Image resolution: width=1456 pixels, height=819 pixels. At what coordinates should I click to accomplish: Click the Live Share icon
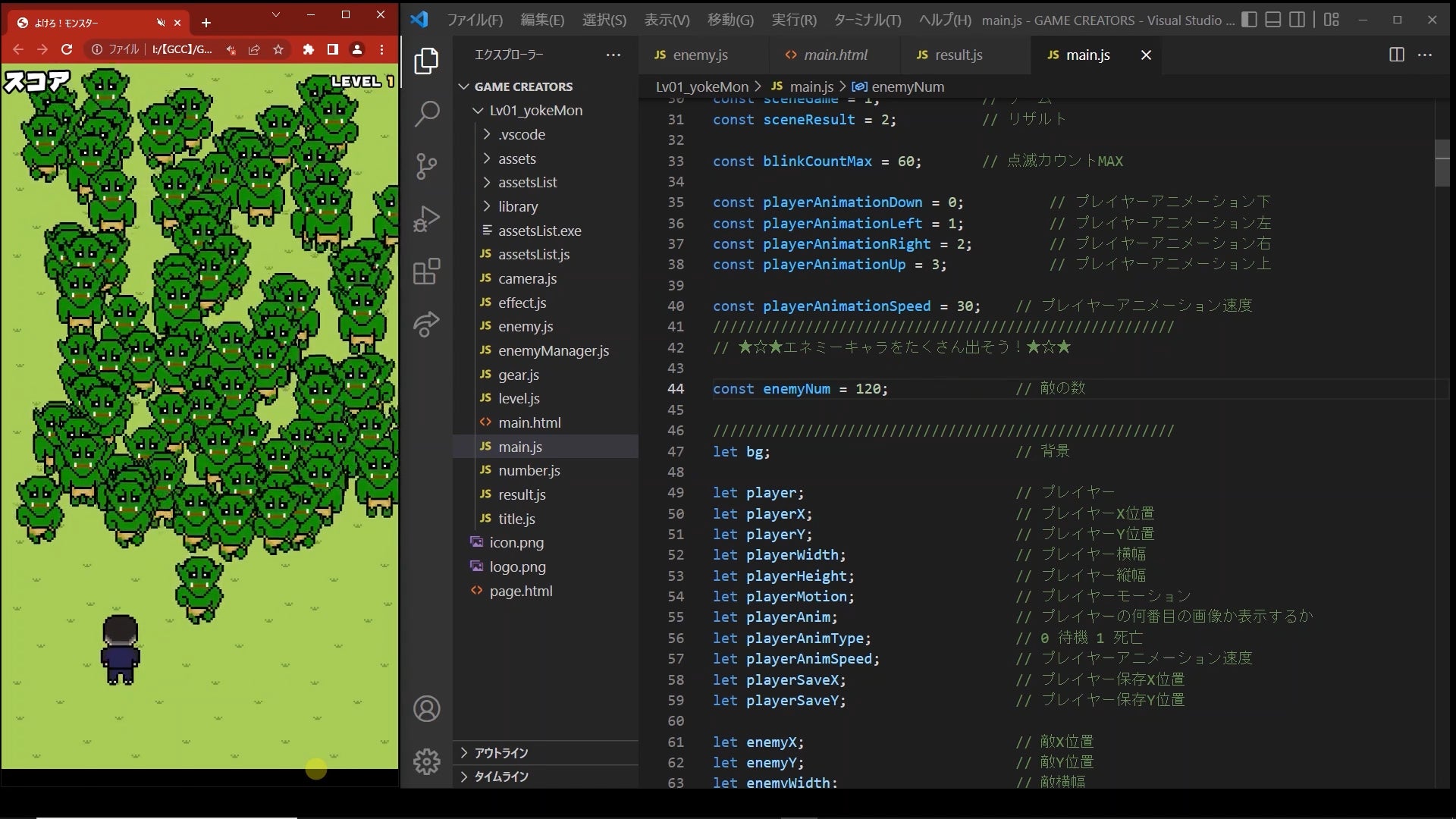click(x=427, y=324)
